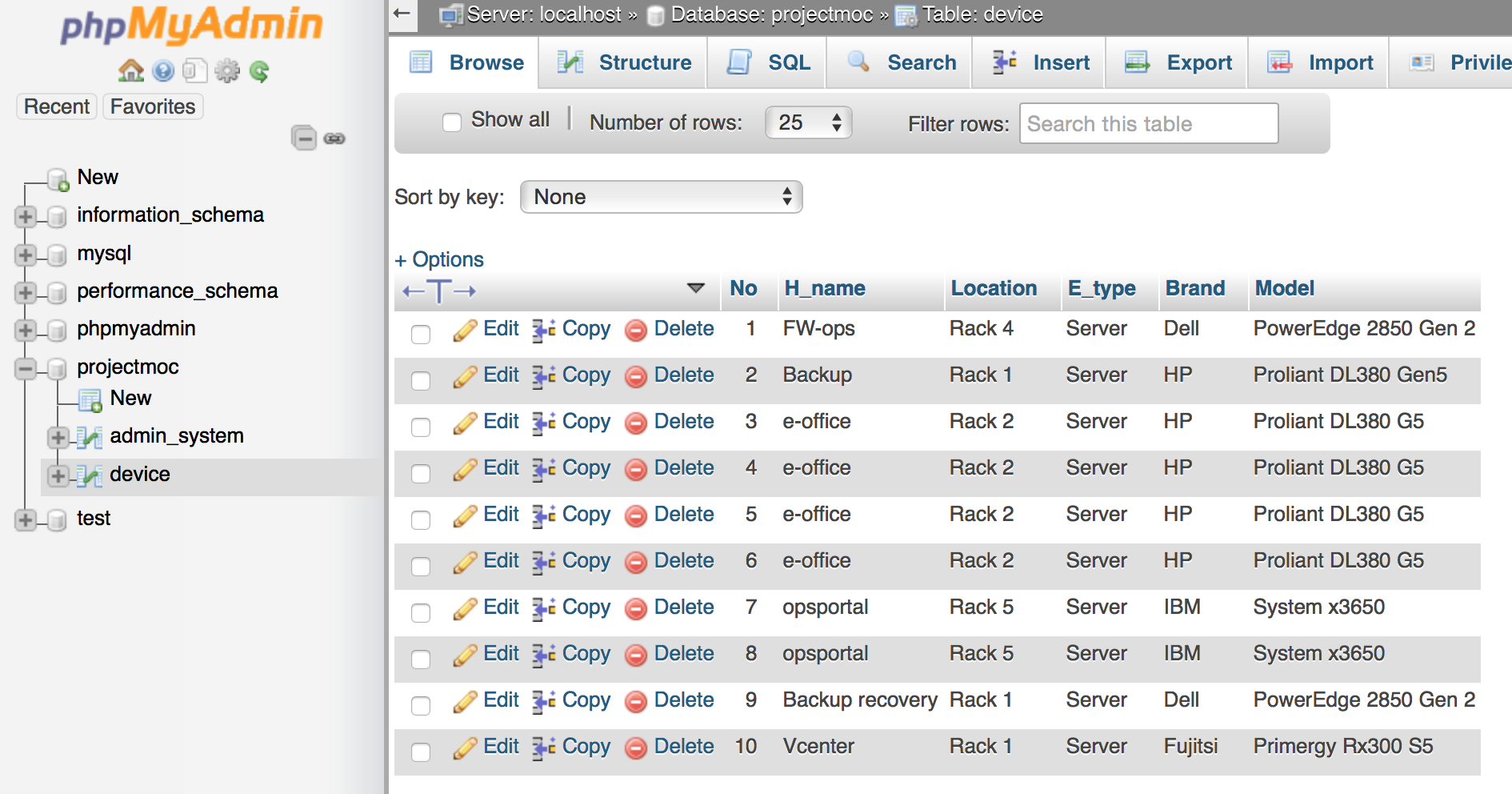This screenshot has width=1512, height=794.
Task: Click the link-with-main-panel chain icon
Action: click(x=334, y=138)
